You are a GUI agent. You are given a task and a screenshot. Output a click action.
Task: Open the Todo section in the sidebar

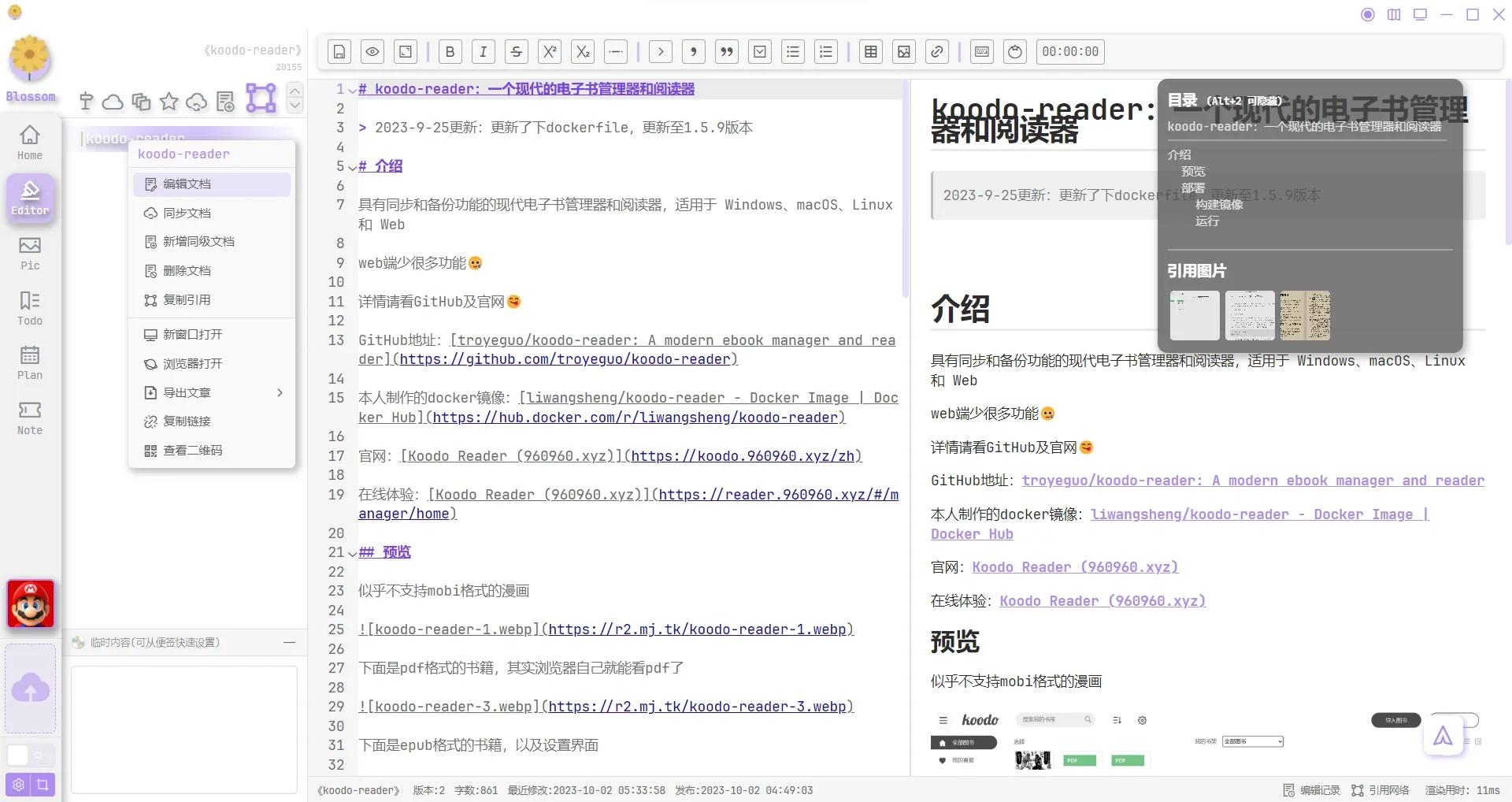coord(30,308)
